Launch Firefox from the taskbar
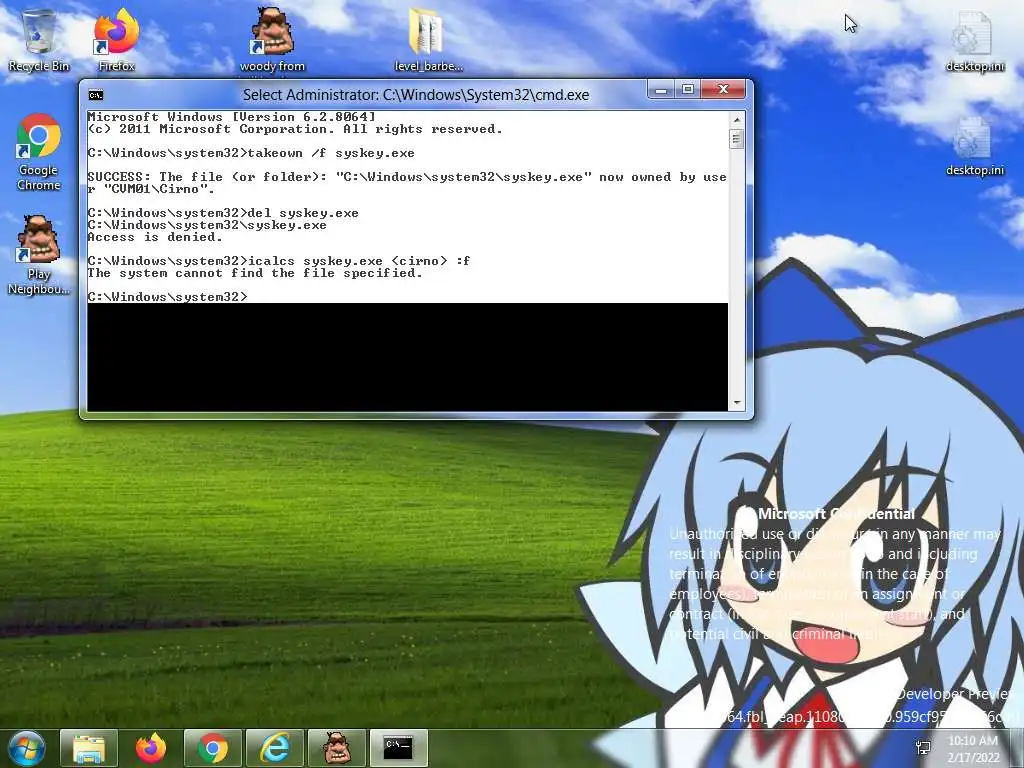 [x=151, y=748]
